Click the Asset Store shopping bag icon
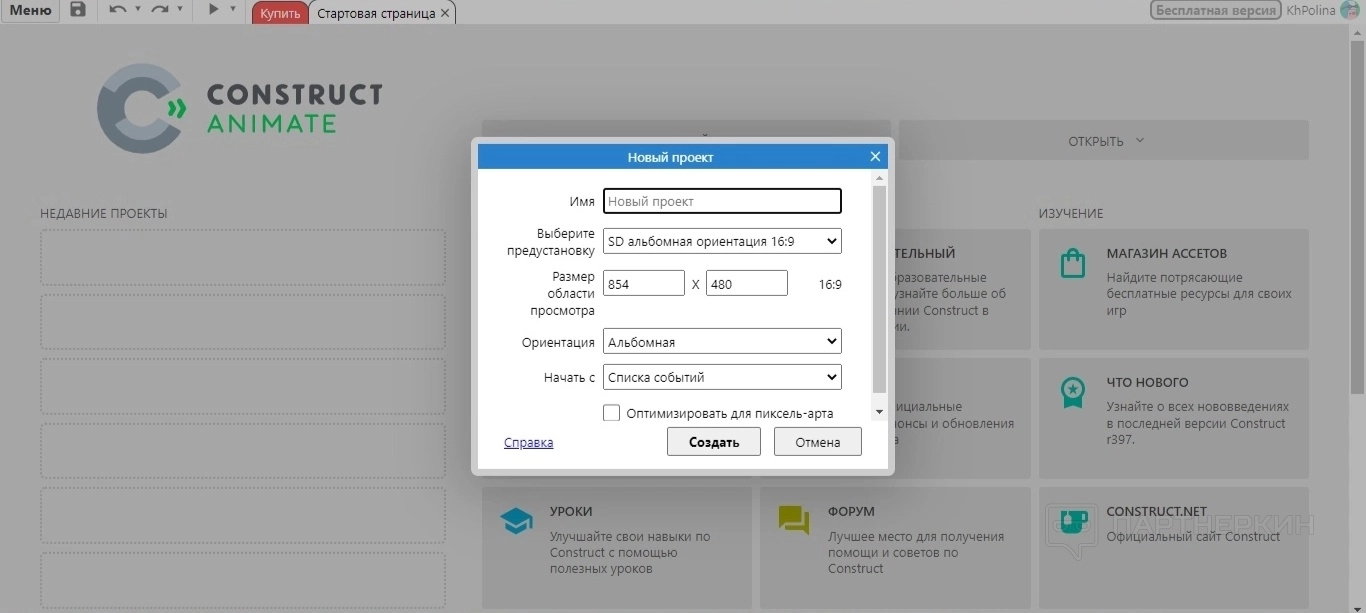1366x613 pixels. tap(1072, 264)
